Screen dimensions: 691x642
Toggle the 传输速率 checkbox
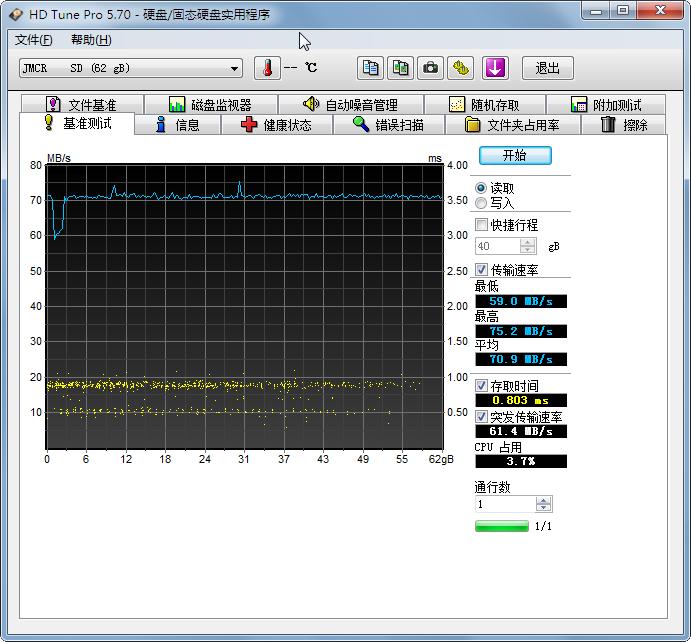pyautogui.click(x=482, y=270)
